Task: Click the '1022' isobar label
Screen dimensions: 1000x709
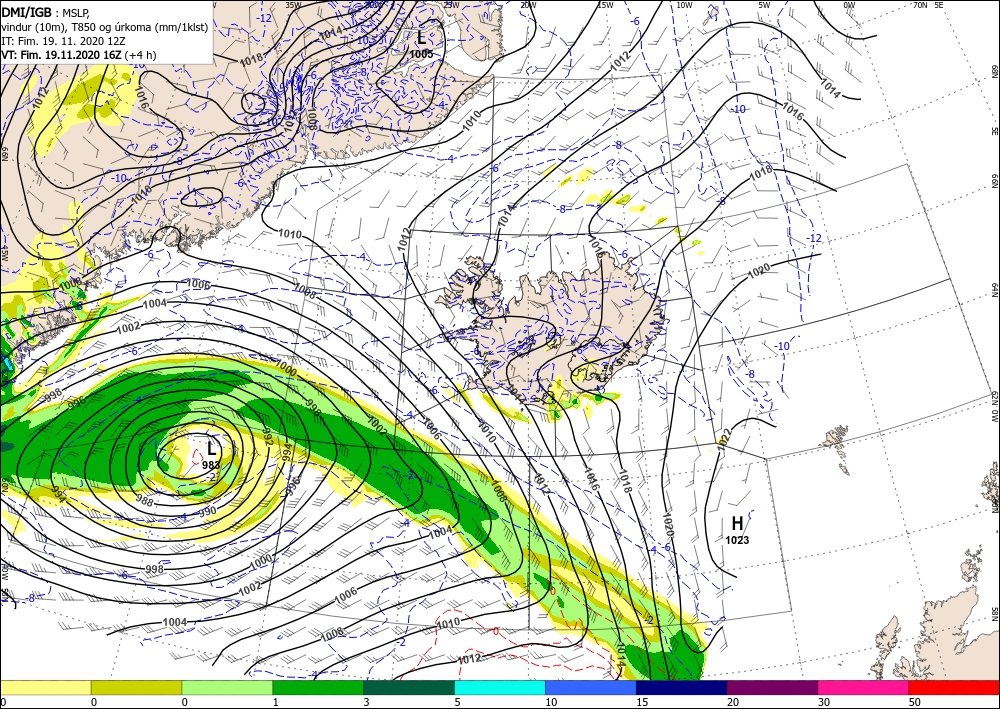Action: tap(724, 440)
